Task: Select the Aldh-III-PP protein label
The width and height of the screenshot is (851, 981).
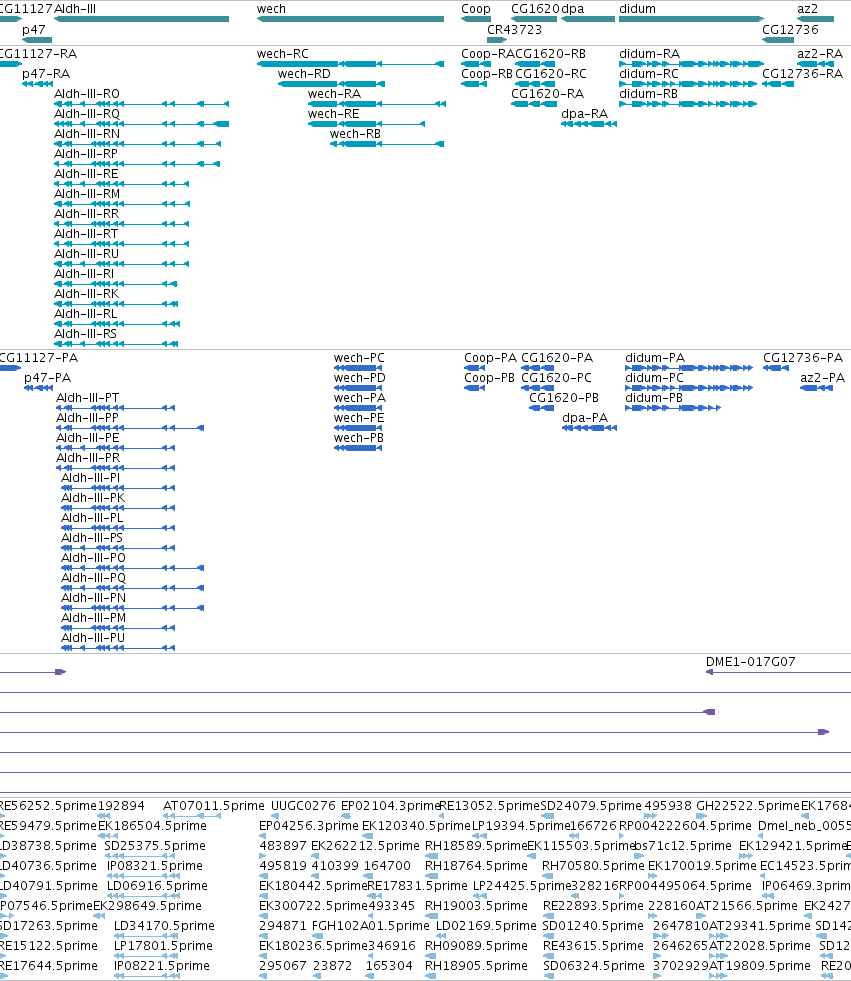Action: 88,418
